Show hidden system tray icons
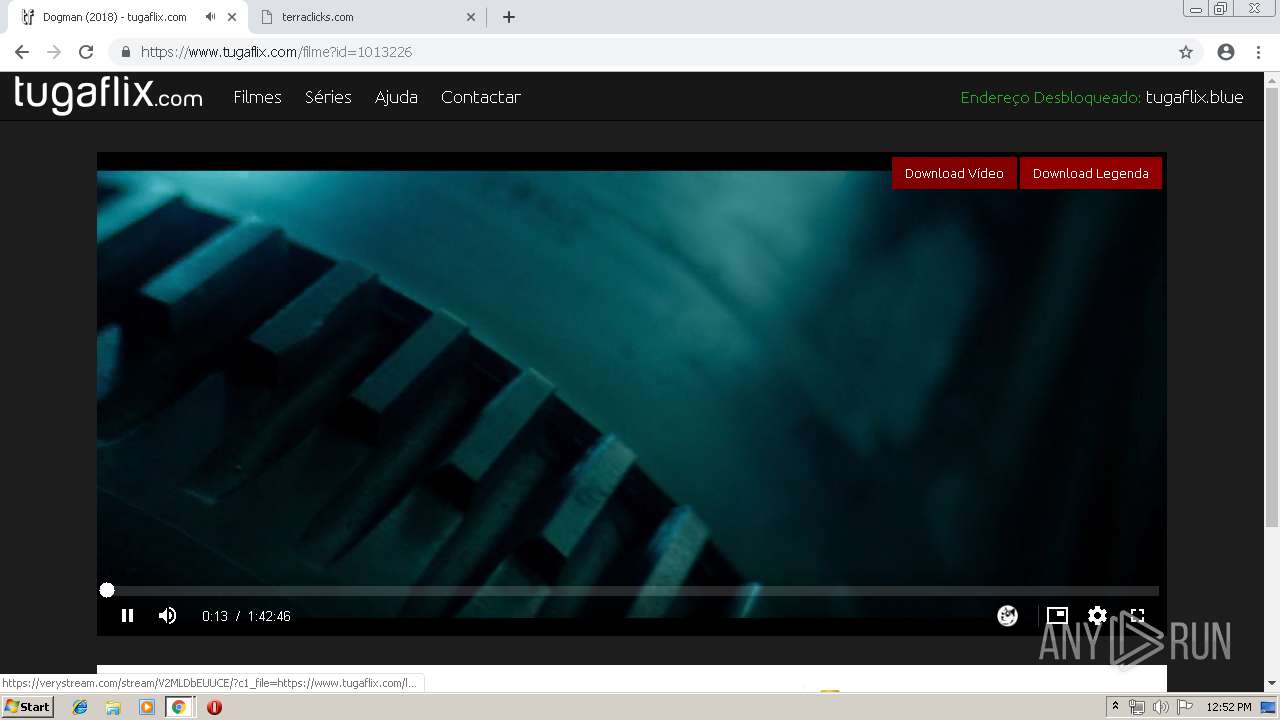Viewport: 1280px width, 720px height. point(1115,707)
